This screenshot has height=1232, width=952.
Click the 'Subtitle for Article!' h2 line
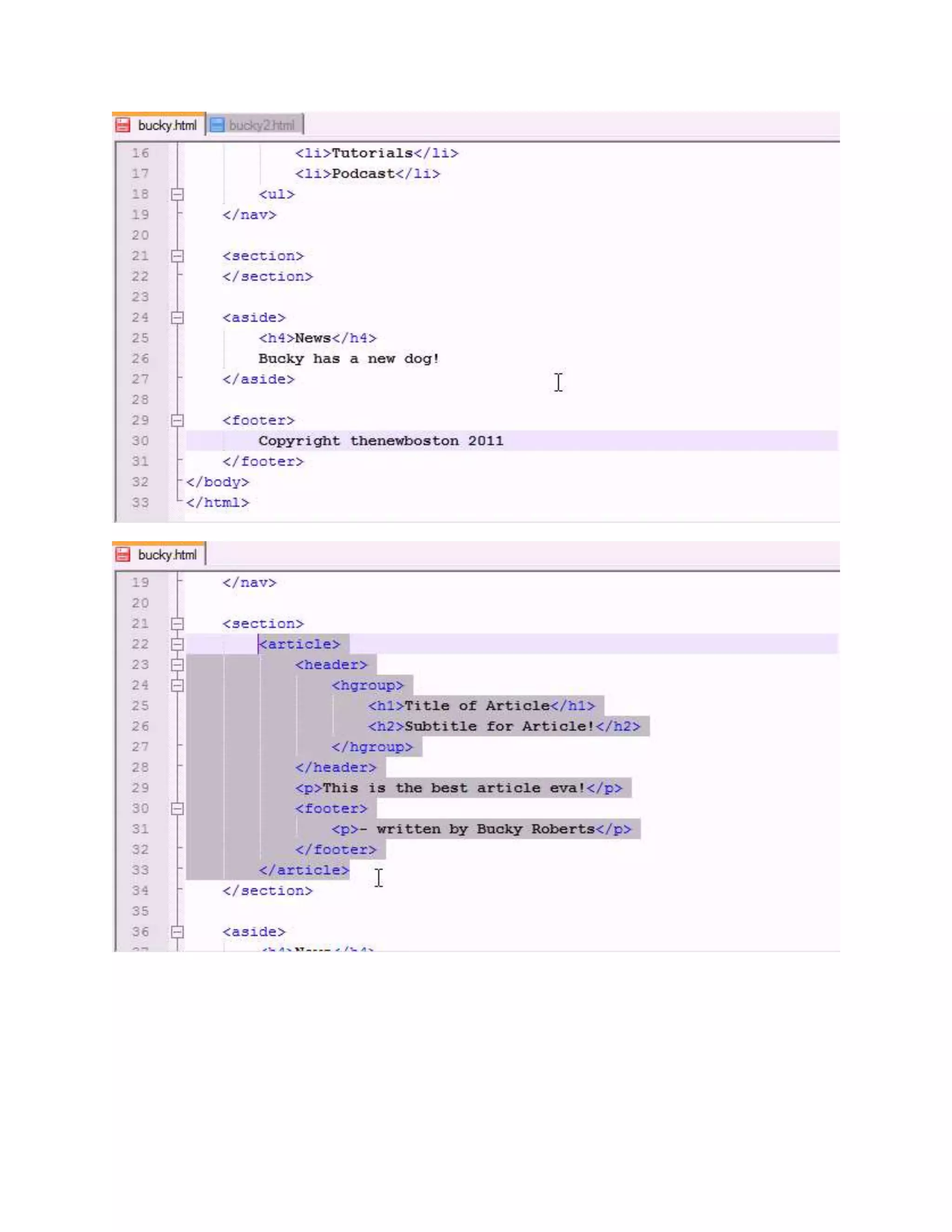(x=504, y=727)
